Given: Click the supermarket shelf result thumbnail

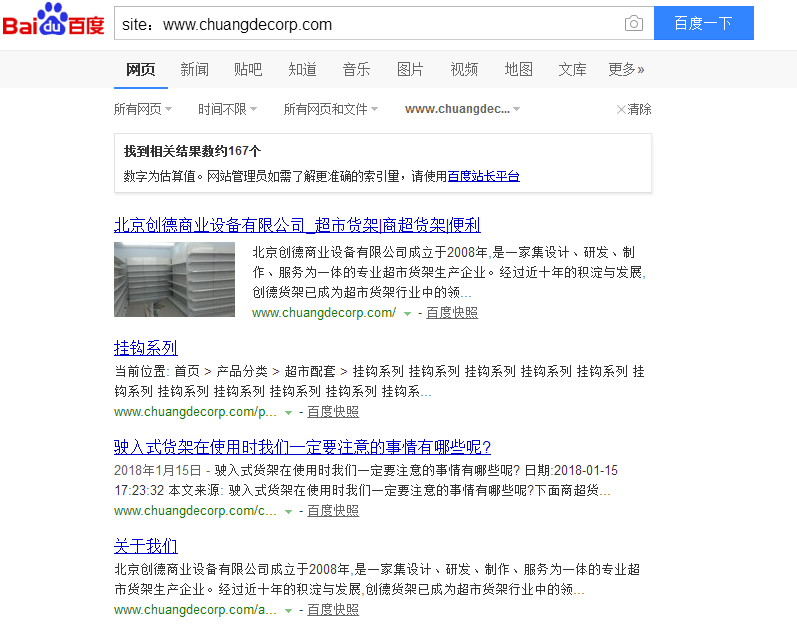Looking at the screenshot, I should click(174, 279).
